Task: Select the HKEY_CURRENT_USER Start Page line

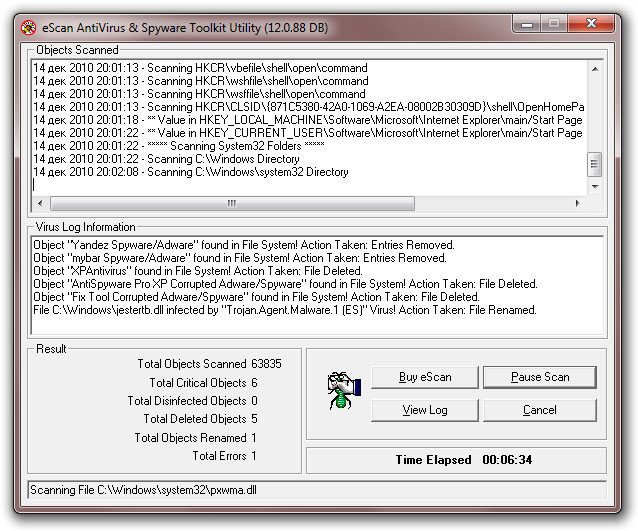Action: (308, 133)
